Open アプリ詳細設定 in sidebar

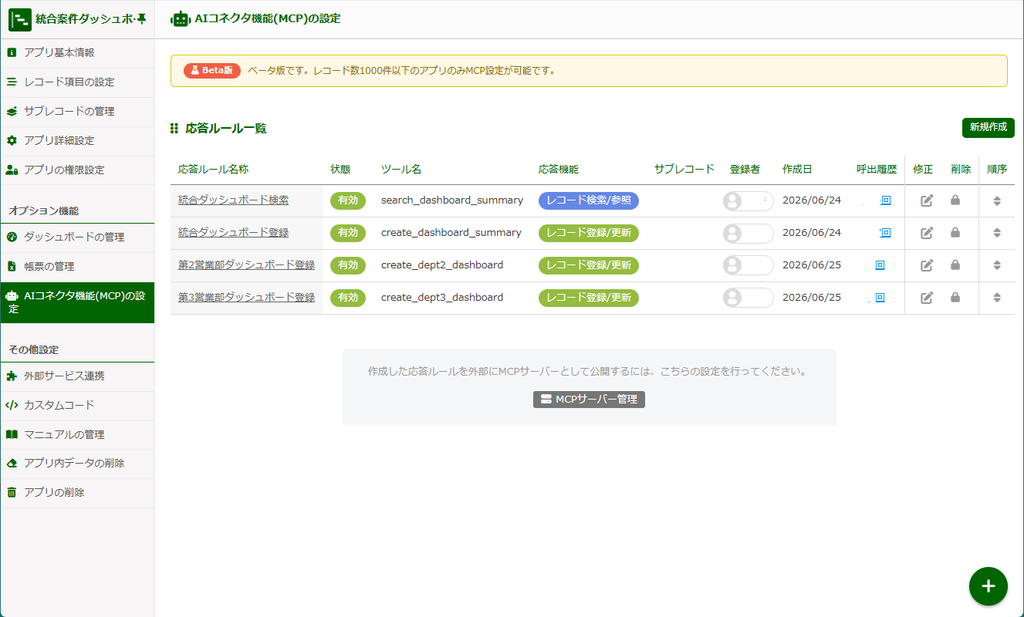click(x=78, y=141)
